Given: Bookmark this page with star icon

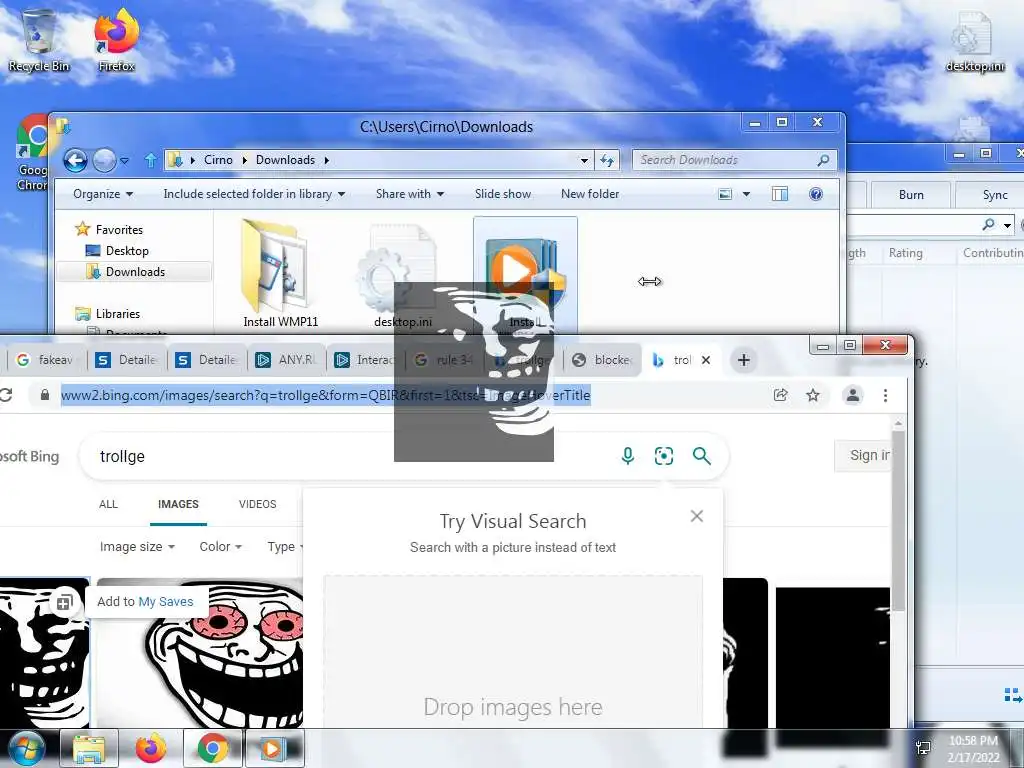Looking at the screenshot, I should [x=812, y=395].
